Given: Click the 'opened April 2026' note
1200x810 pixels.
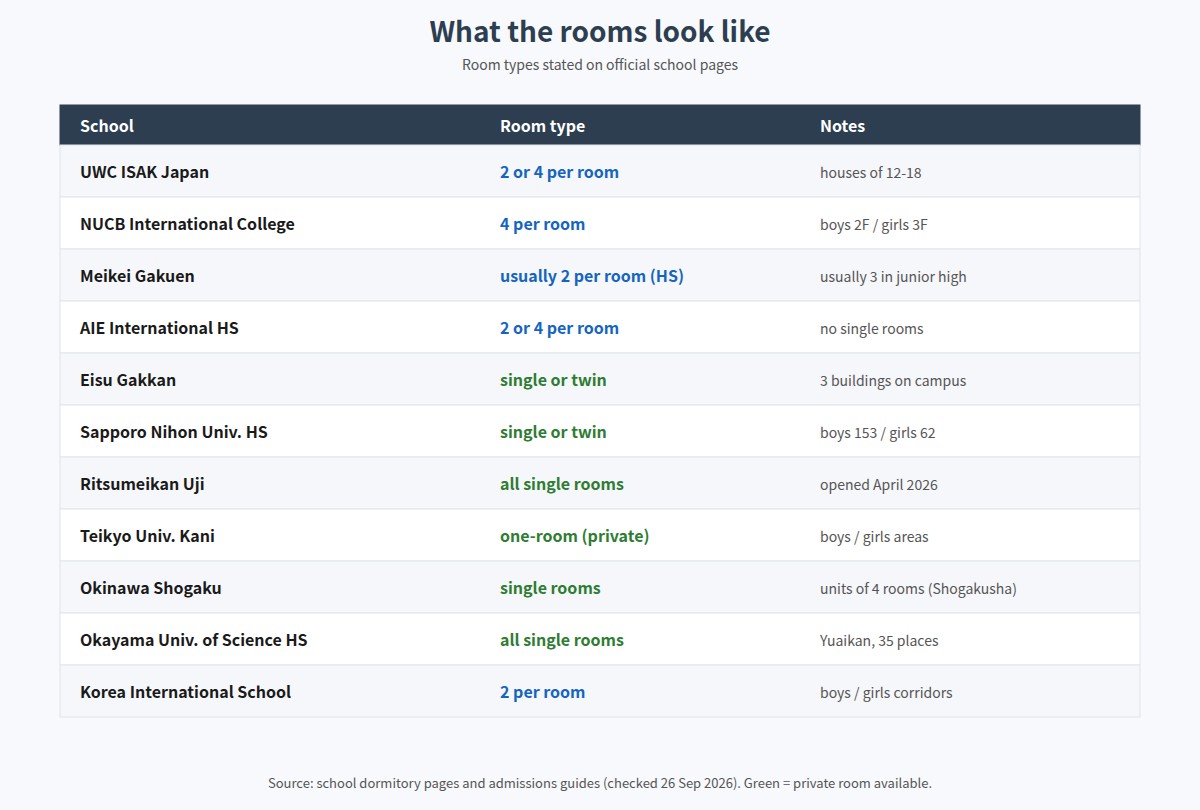Looking at the screenshot, I should [879, 484].
